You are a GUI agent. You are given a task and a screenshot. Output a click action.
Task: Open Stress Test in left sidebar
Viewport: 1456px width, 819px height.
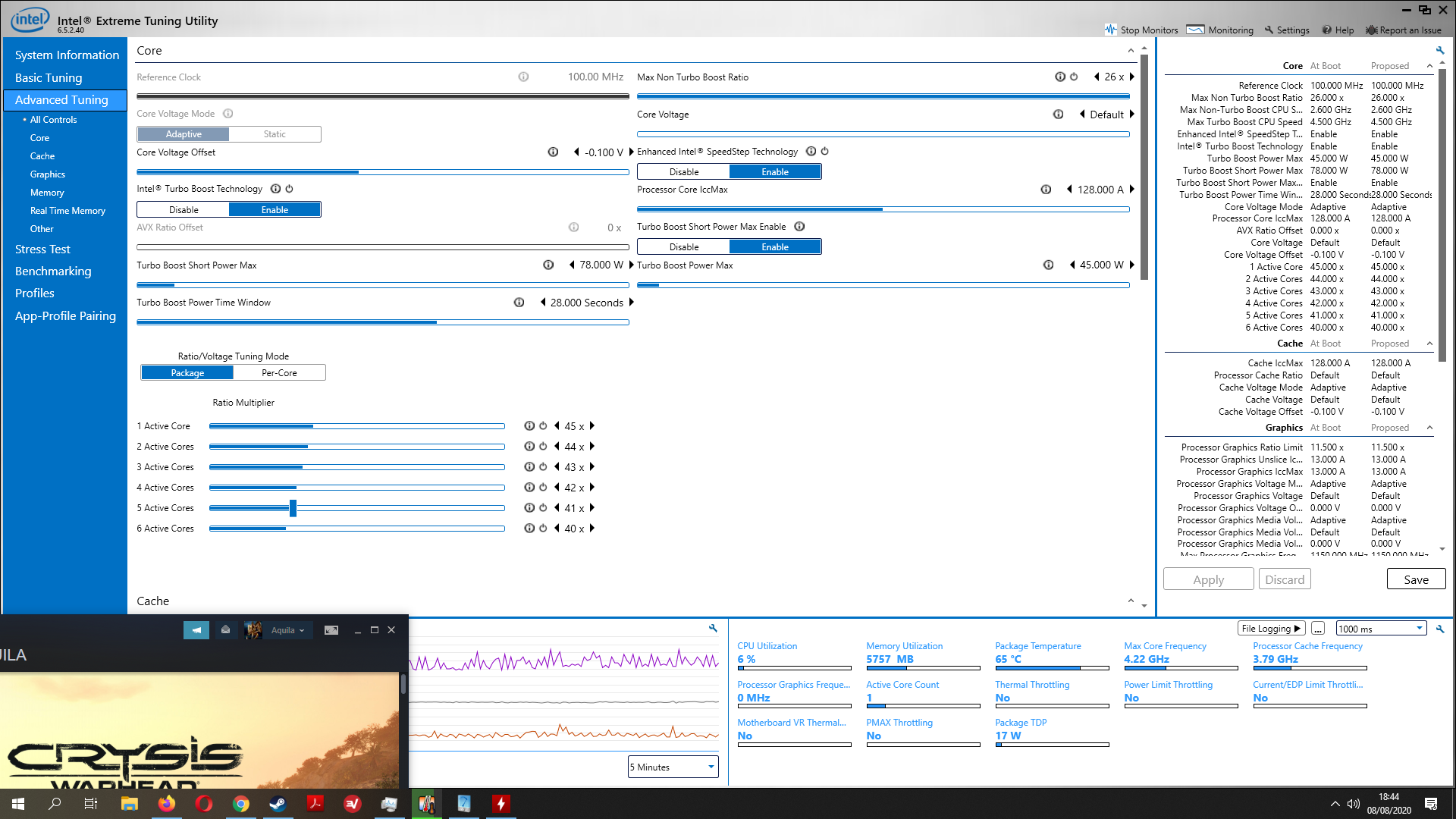pyautogui.click(x=42, y=249)
